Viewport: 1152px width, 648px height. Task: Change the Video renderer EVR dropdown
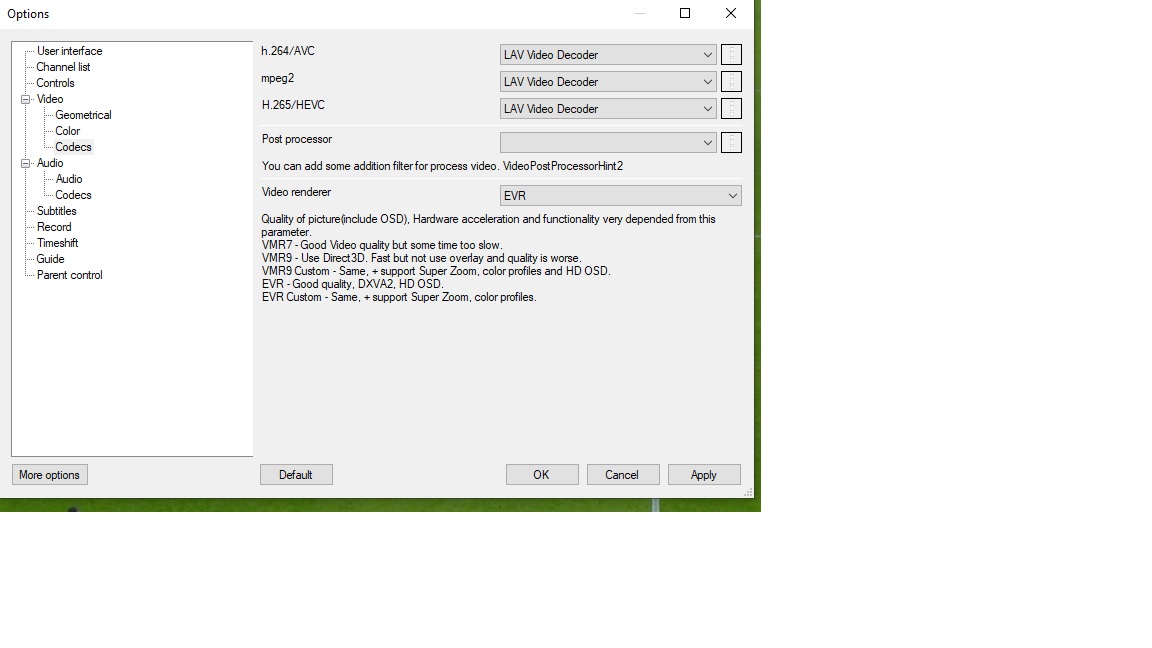pyautogui.click(x=620, y=196)
